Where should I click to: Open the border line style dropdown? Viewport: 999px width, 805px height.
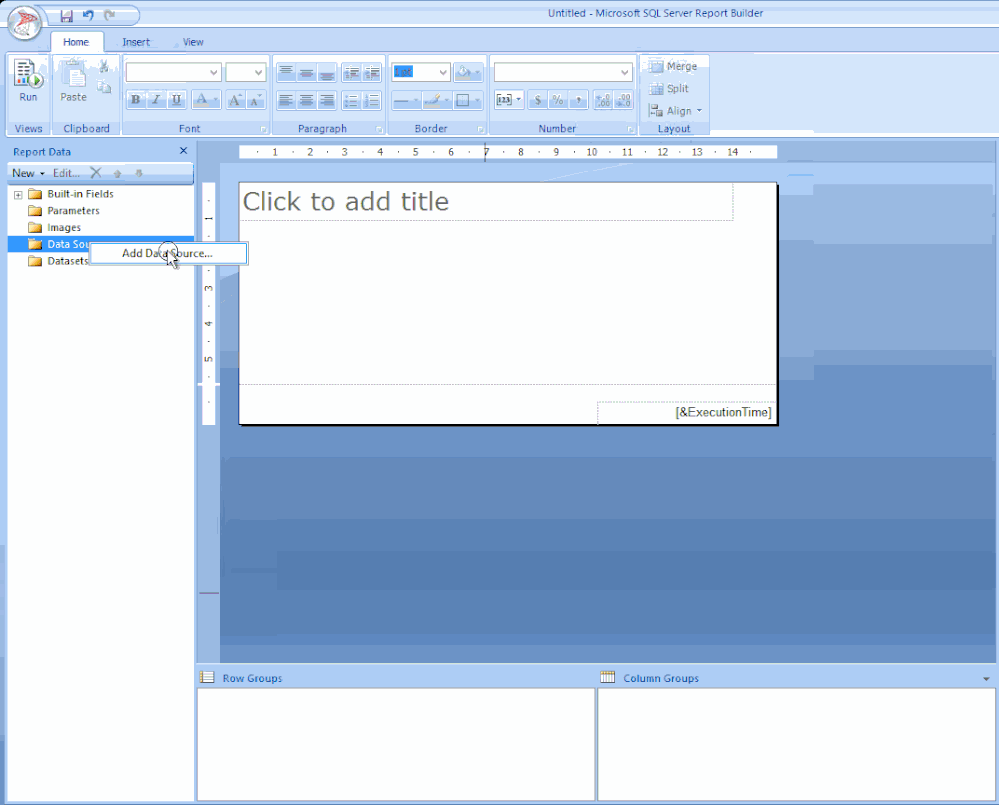tap(406, 100)
